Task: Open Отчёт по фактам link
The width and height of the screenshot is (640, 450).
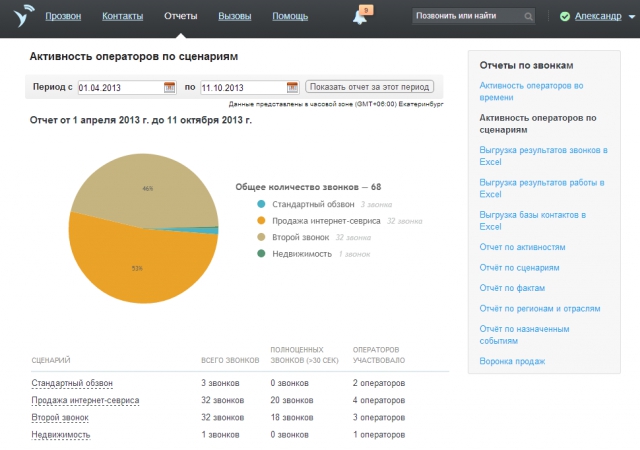Action: pyautogui.click(x=512, y=288)
